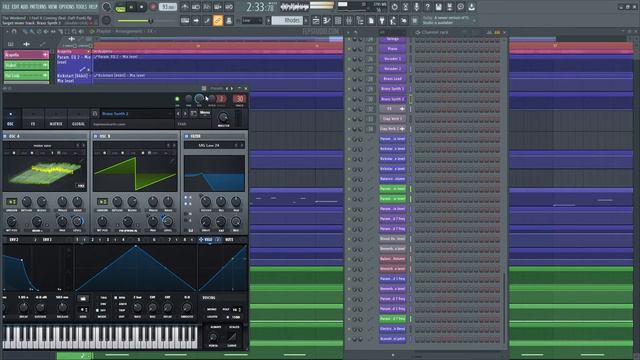Toggle mute LED of Vocoder 1 channel
The height and width of the screenshot is (360, 640).
coord(349,59)
